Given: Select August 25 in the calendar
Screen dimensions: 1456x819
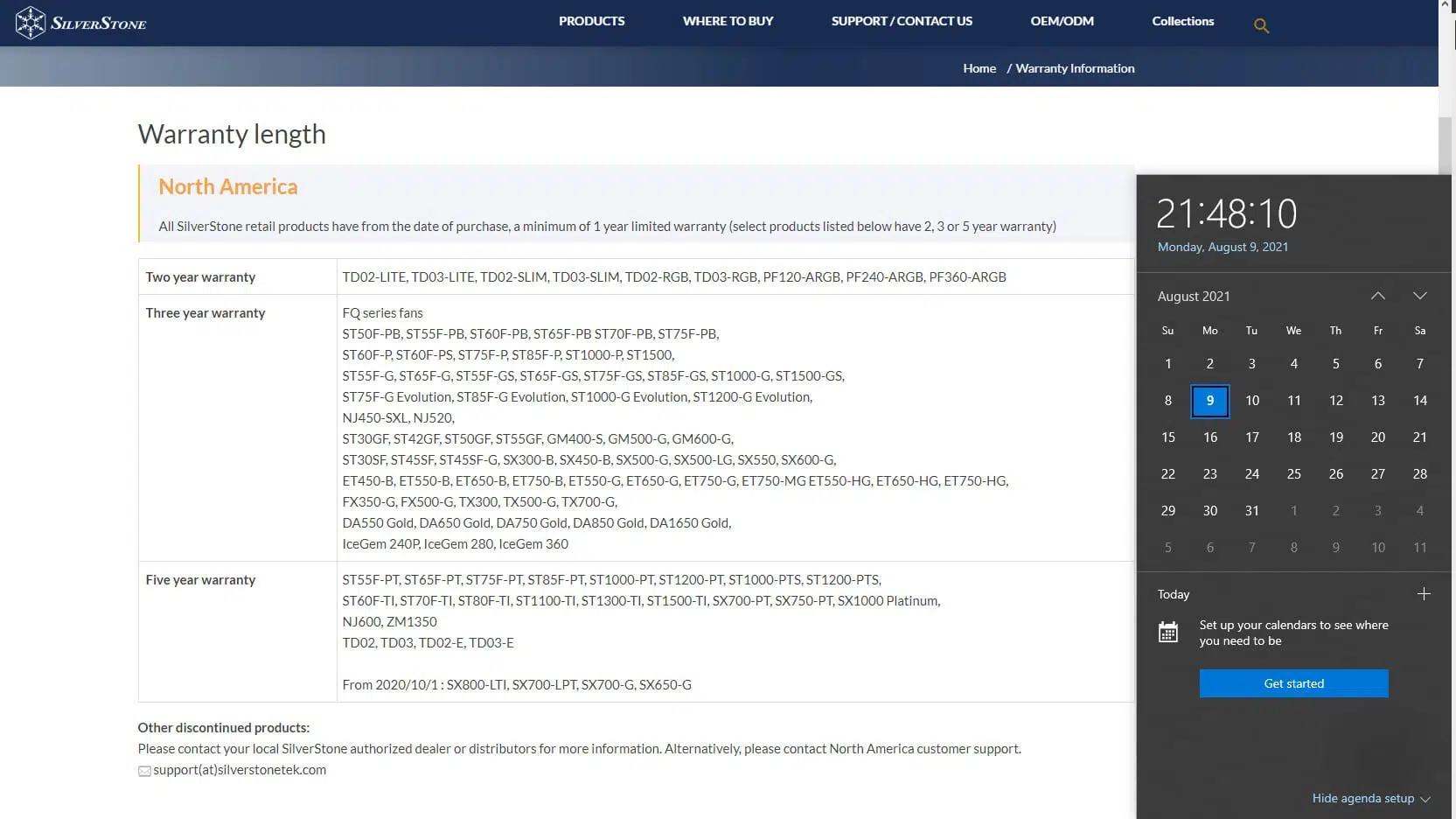Looking at the screenshot, I should (1294, 474).
